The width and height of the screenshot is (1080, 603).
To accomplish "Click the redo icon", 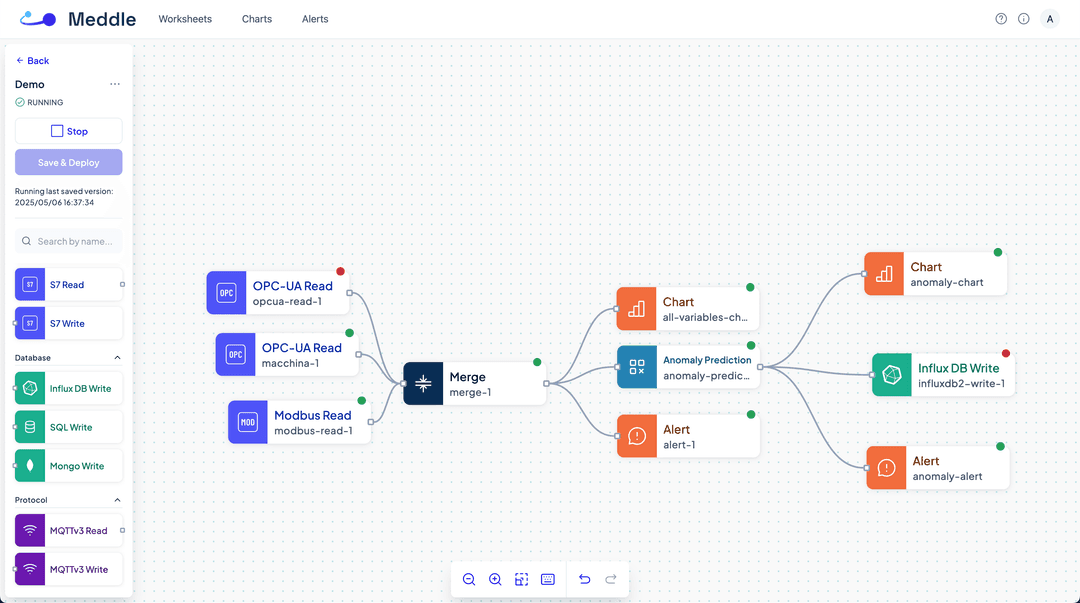I will click(x=610, y=579).
